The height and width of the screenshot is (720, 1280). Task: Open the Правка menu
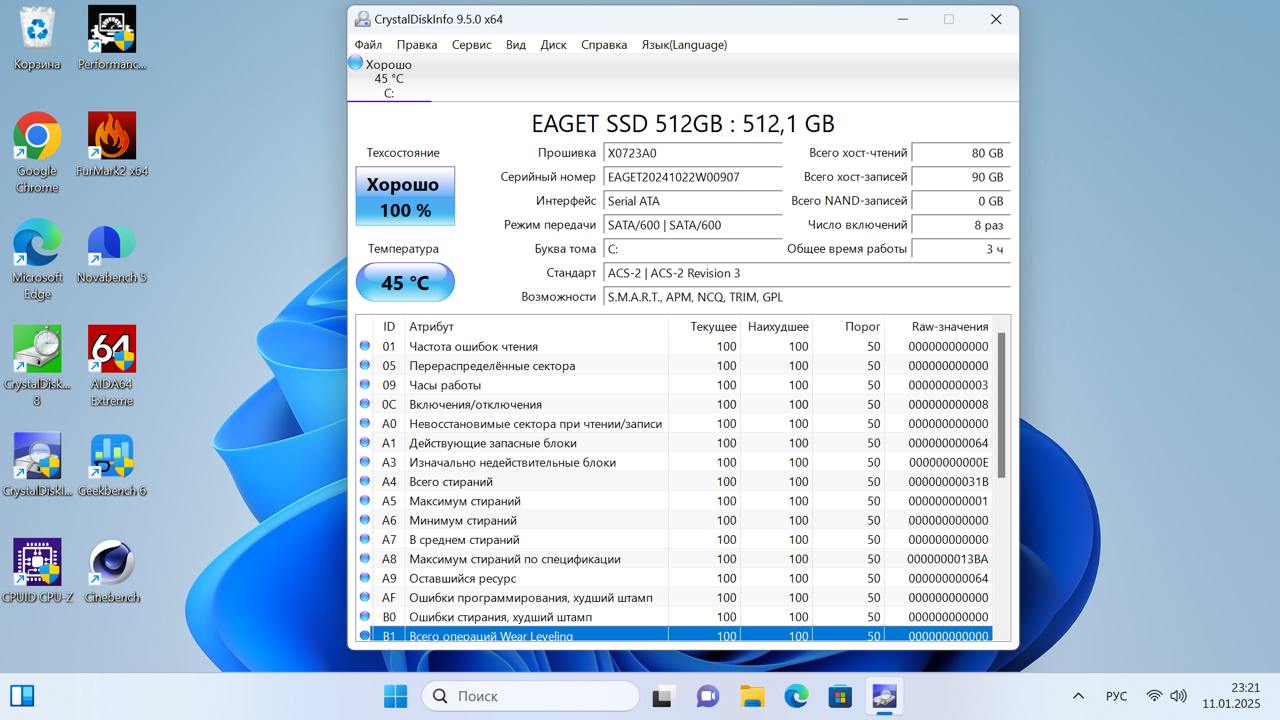pos(417,45)
